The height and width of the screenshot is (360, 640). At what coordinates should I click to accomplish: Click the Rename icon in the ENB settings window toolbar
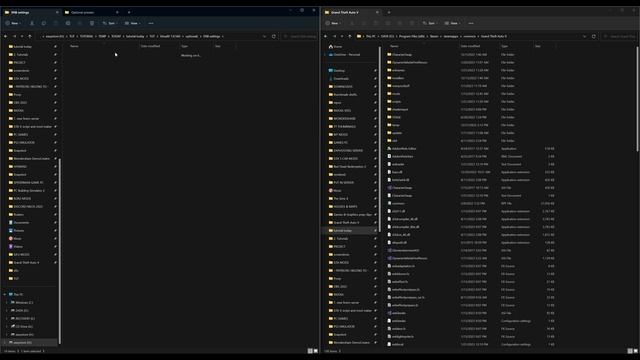tap(68, 23)
